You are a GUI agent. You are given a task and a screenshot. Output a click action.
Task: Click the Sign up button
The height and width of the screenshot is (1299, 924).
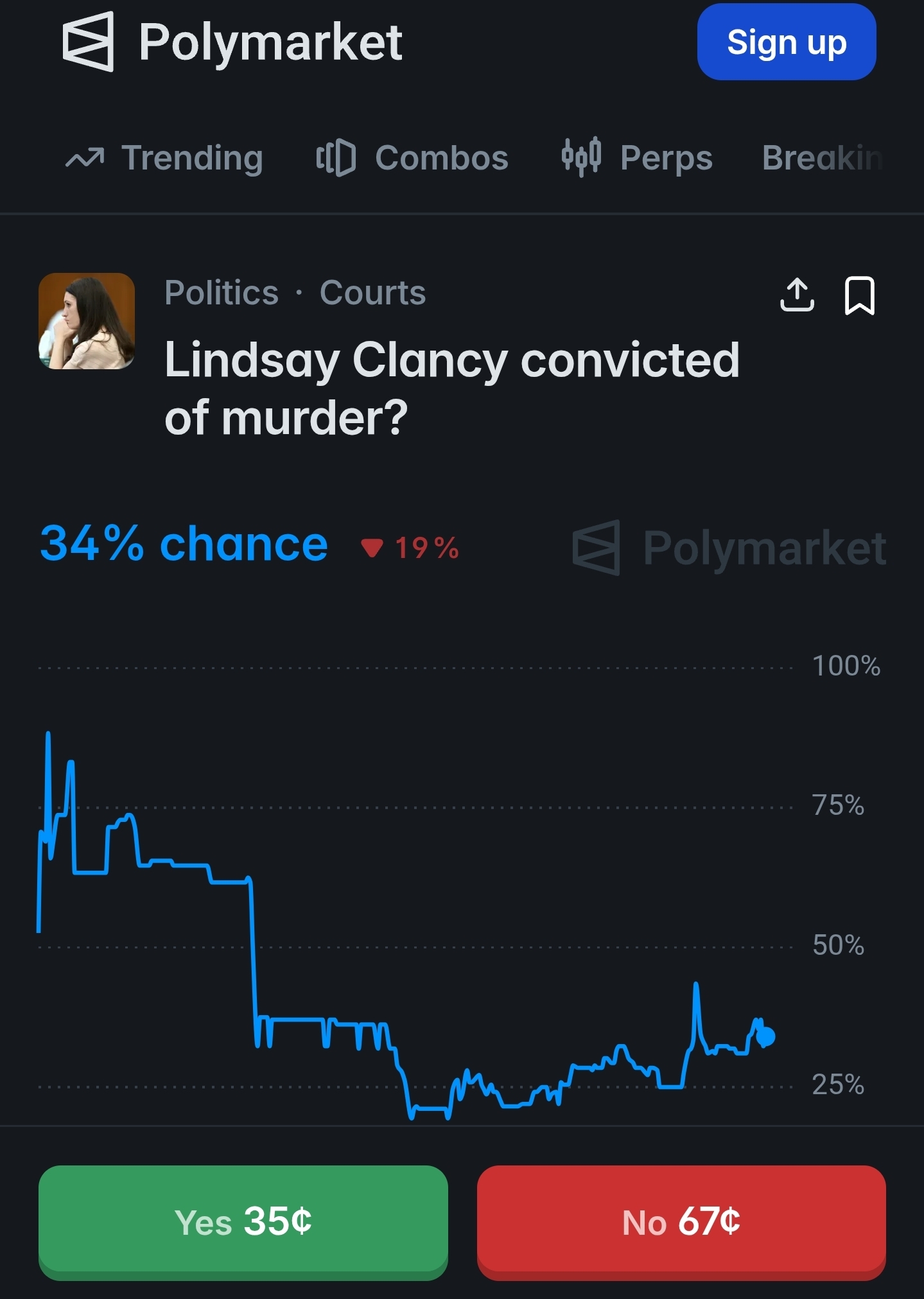tap(787, 42)
